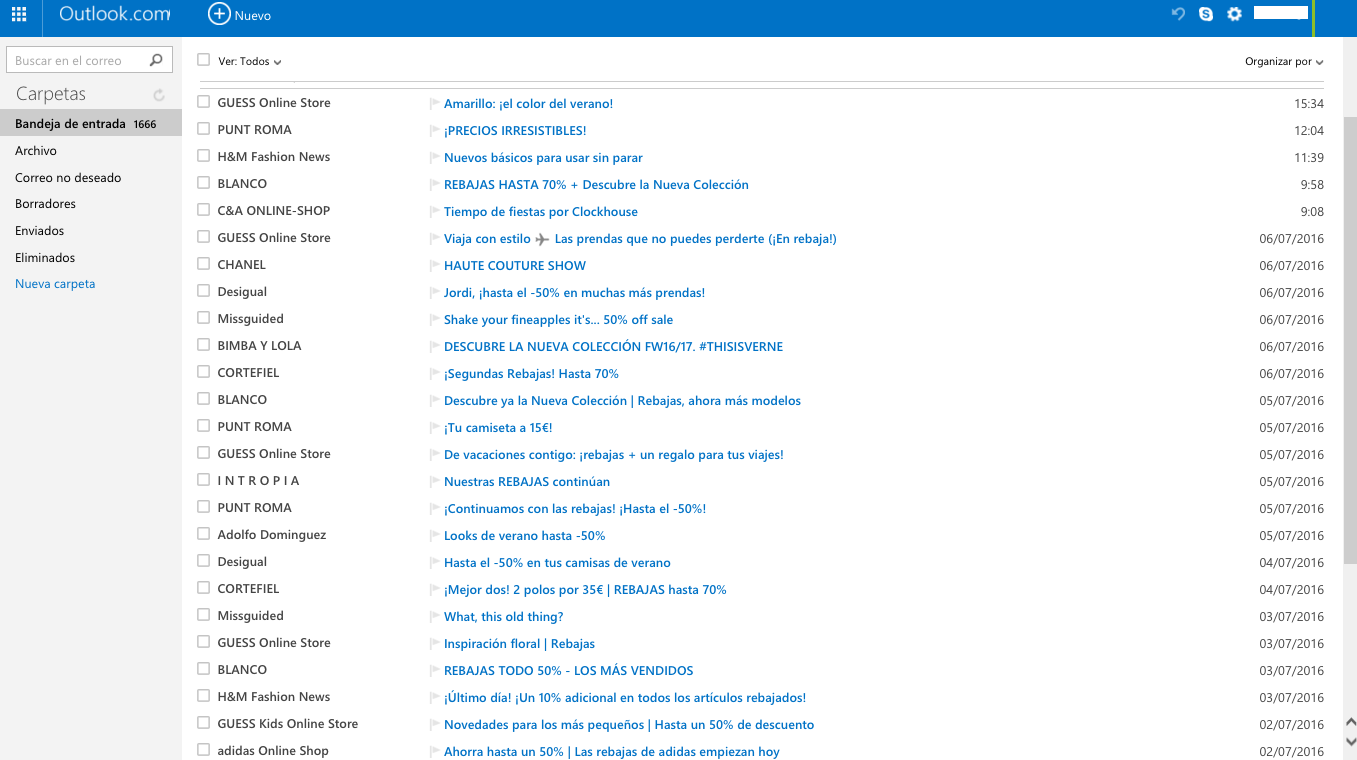Image resolution: width=1357 pixels, height=760 pixels.
Task: Click the Outlook.com logo dropdown
Action: pyautogui.click(x=114, y=14)
